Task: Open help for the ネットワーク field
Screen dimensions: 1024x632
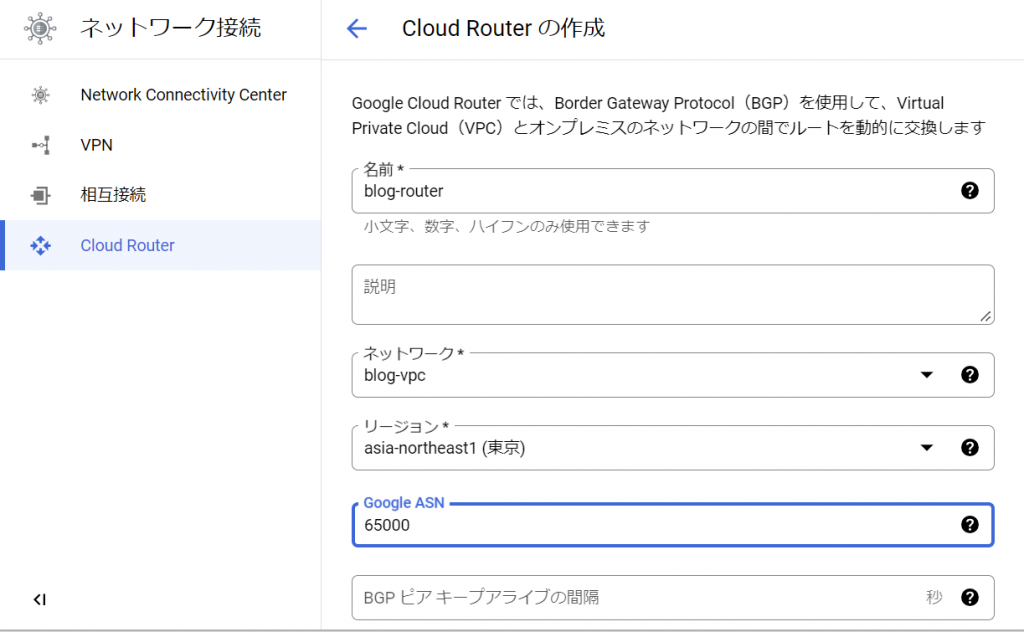Action: coord(970,374)
